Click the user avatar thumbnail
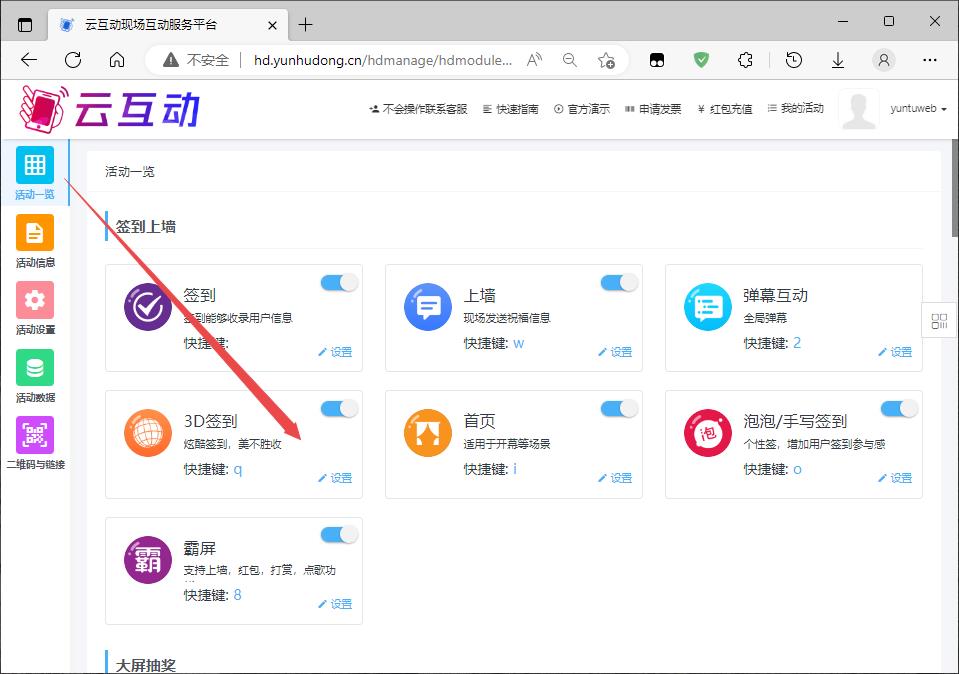 click(x=859, y=109)
